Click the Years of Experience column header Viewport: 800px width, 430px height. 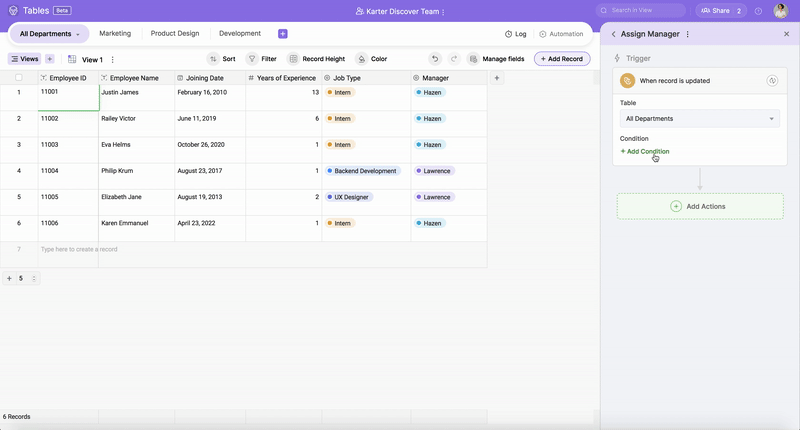tap(284, 78)
